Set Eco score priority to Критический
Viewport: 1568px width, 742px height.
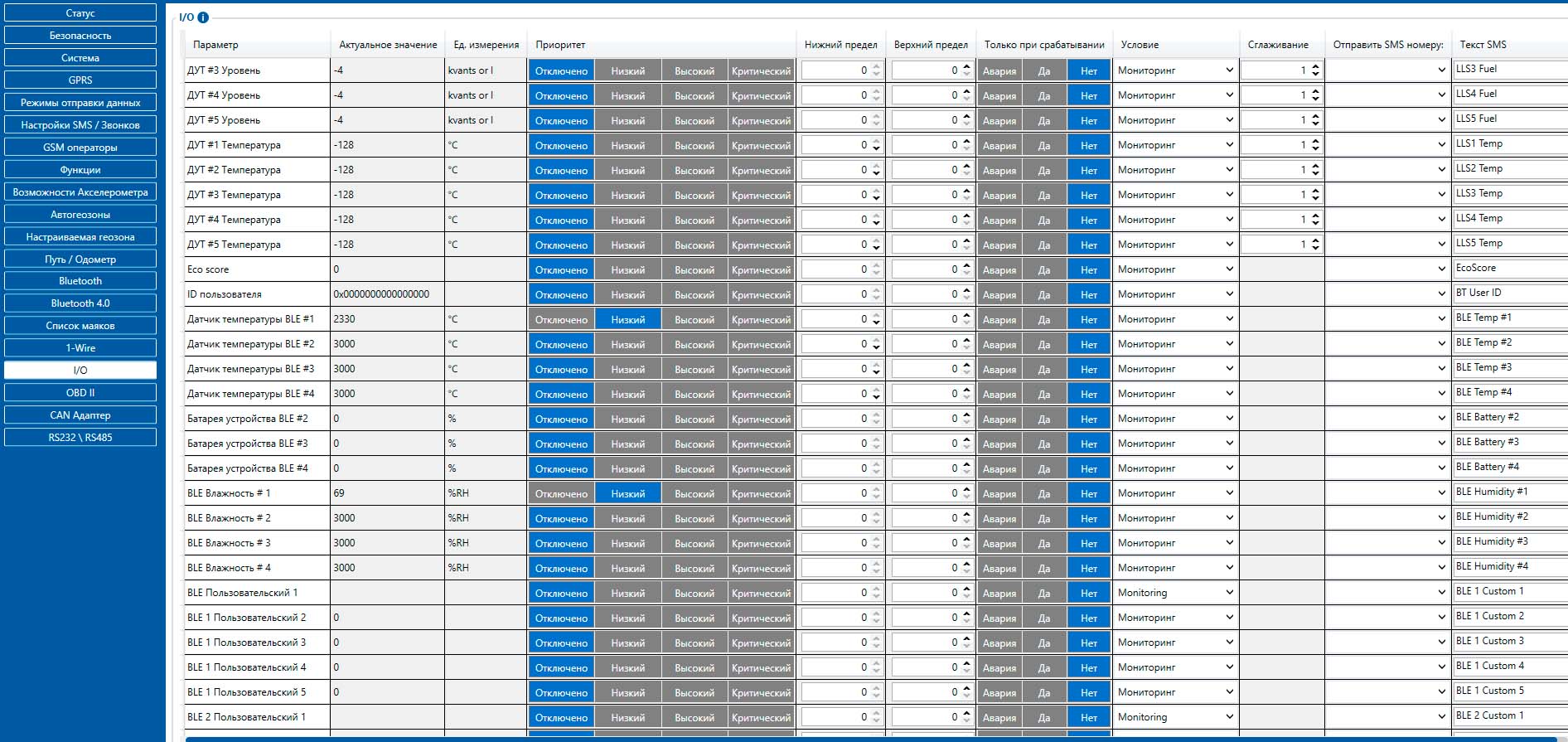761,269
